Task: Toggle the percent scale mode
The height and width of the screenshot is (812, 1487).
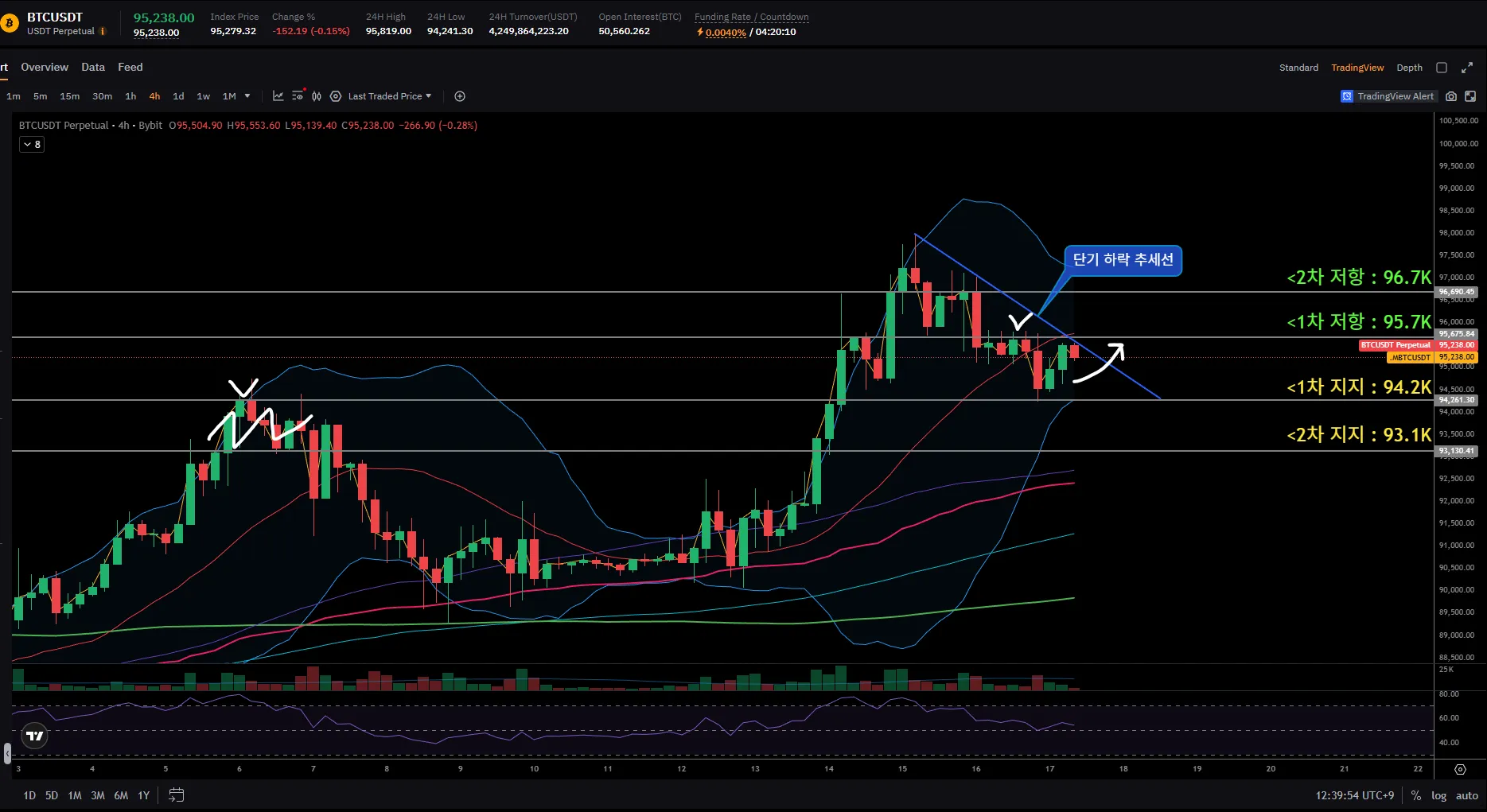Action: click(1416, 795)
